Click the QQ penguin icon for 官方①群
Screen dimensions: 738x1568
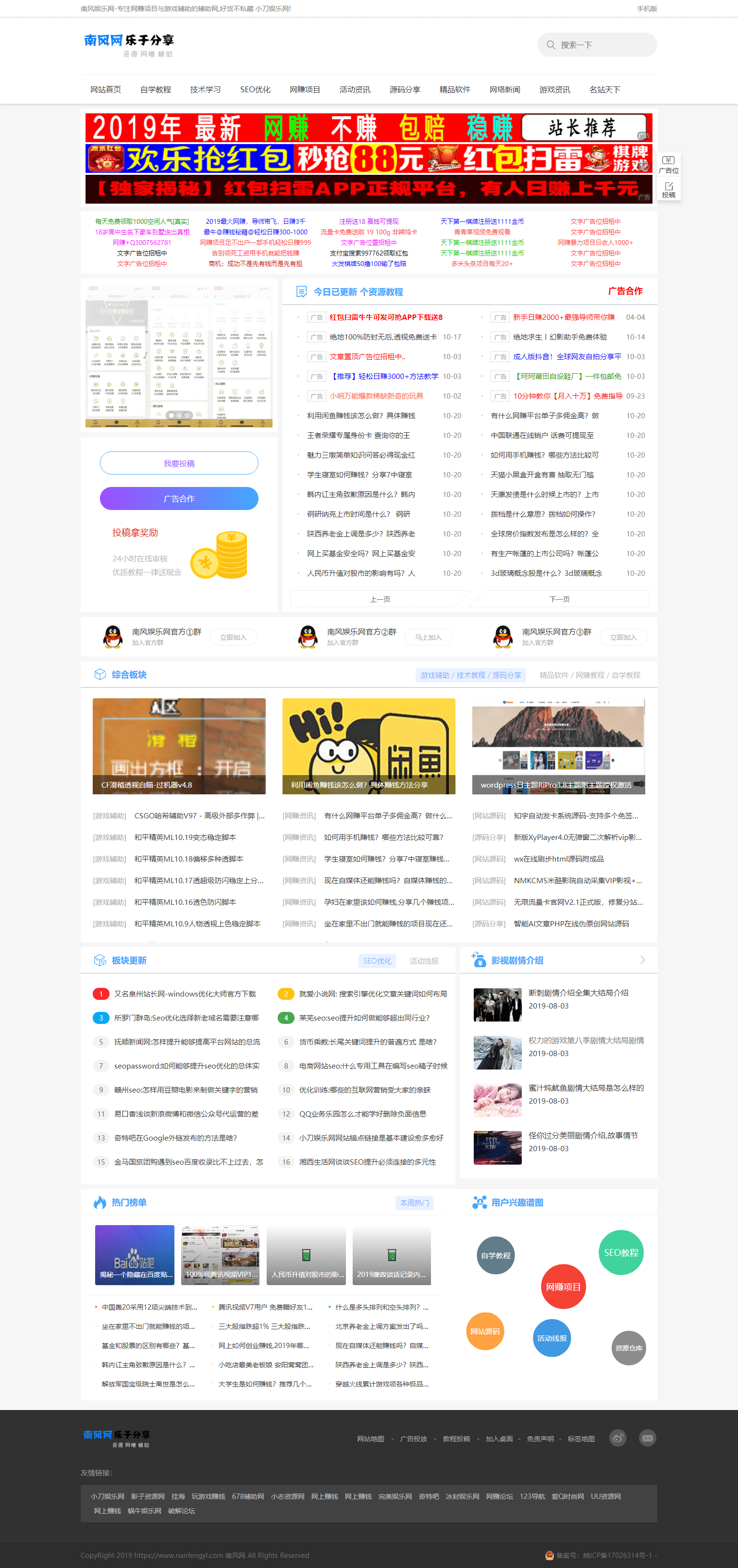(112, 637)
